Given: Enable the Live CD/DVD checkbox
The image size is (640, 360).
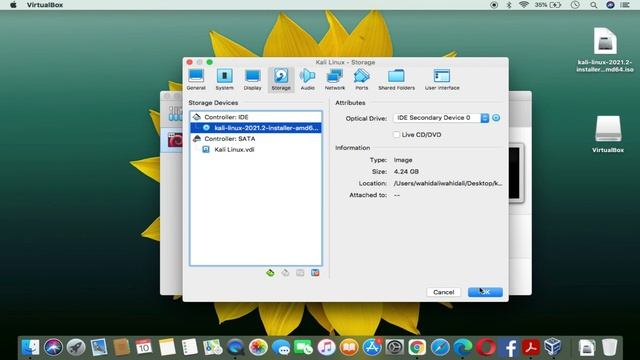Looking at the screenshot, I should (396, 134).
